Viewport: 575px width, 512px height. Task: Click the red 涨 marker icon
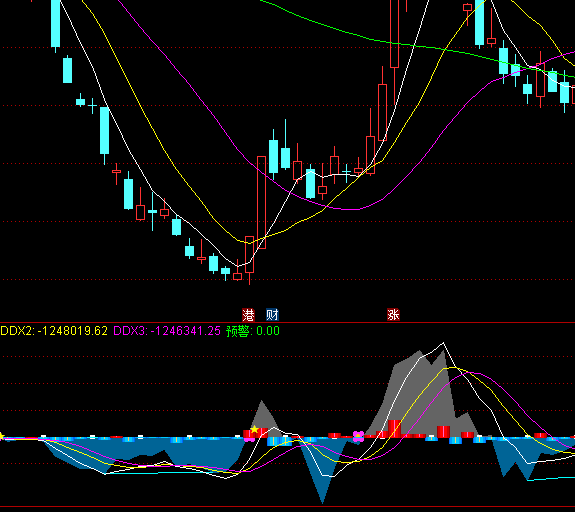click(393, 315)
